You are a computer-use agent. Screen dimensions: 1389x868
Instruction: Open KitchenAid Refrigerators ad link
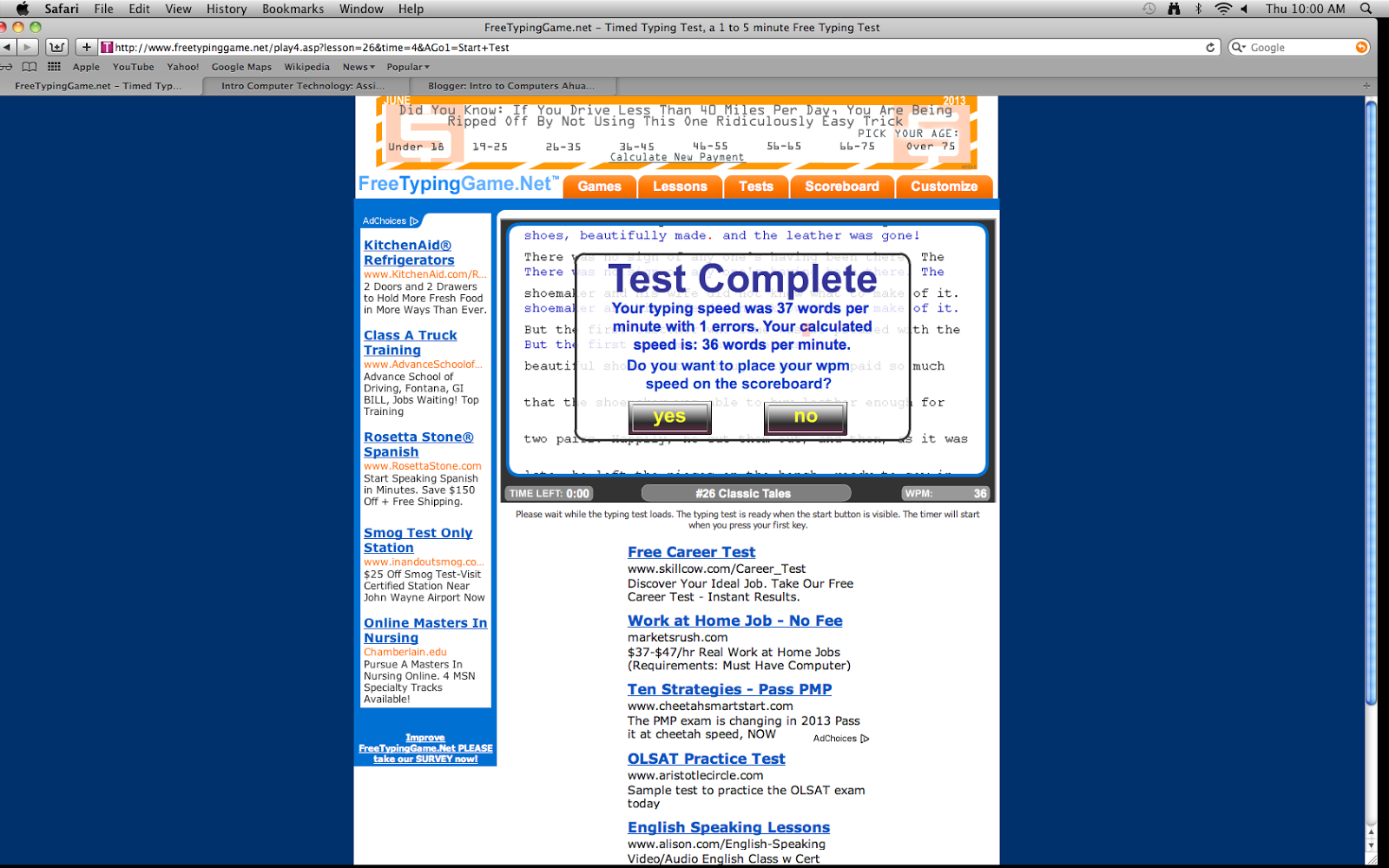pyautogui.click(x=409, y=253)
